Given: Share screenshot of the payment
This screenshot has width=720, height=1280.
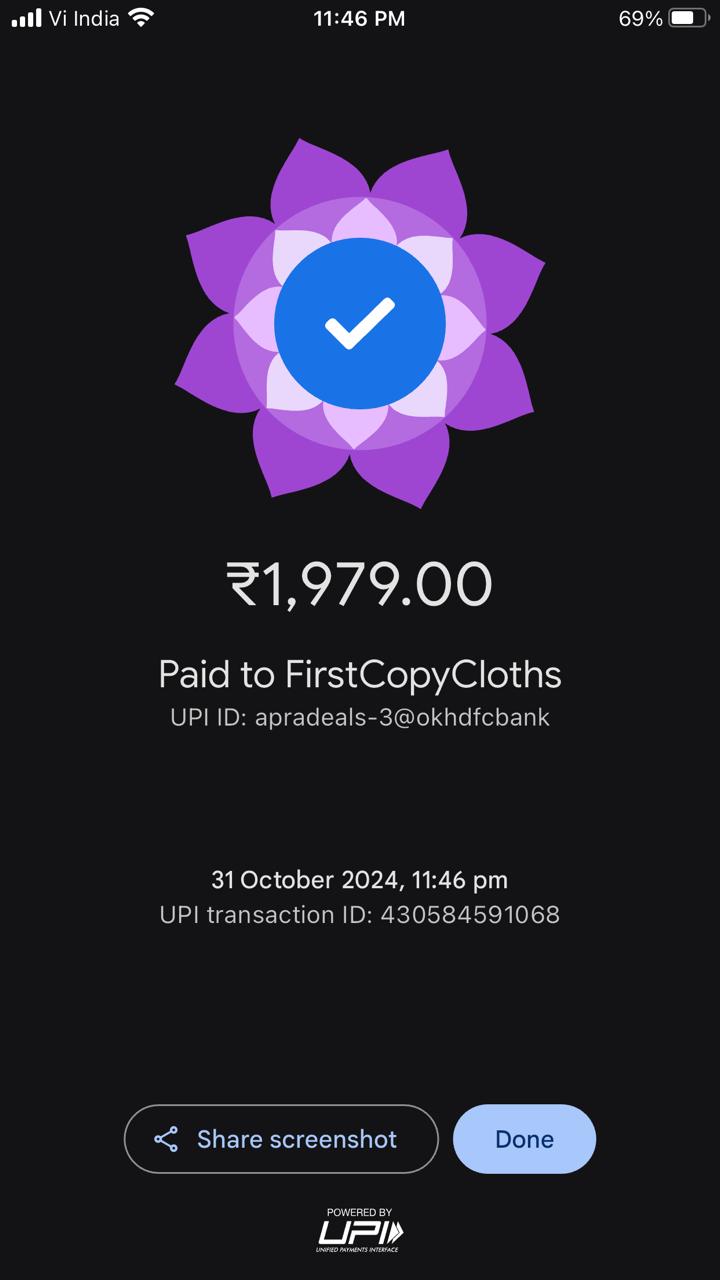Looking at the screenshot, I should [281, 1139].
